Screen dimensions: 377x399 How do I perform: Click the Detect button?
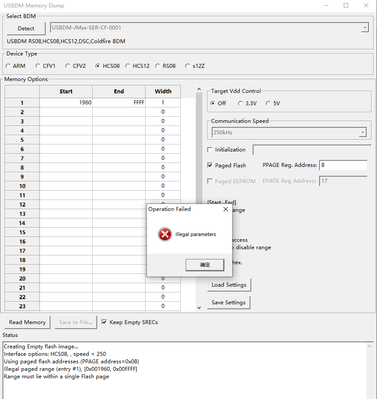pos(26,29)
